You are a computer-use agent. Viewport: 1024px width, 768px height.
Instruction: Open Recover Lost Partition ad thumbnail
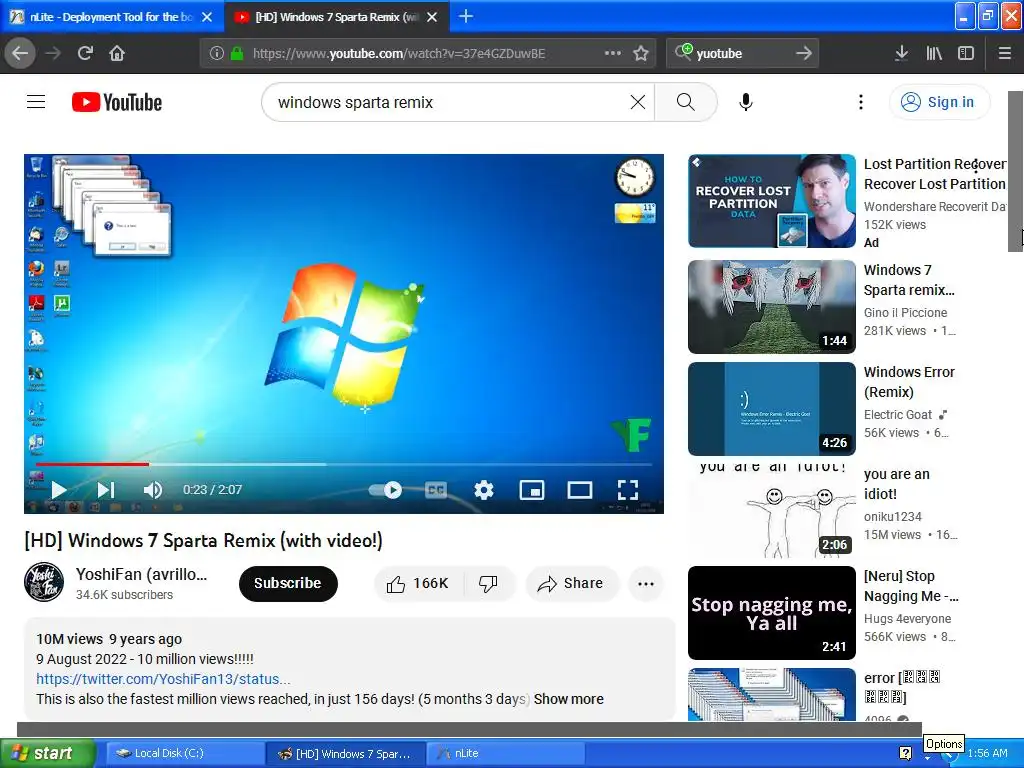pos(772,200)
